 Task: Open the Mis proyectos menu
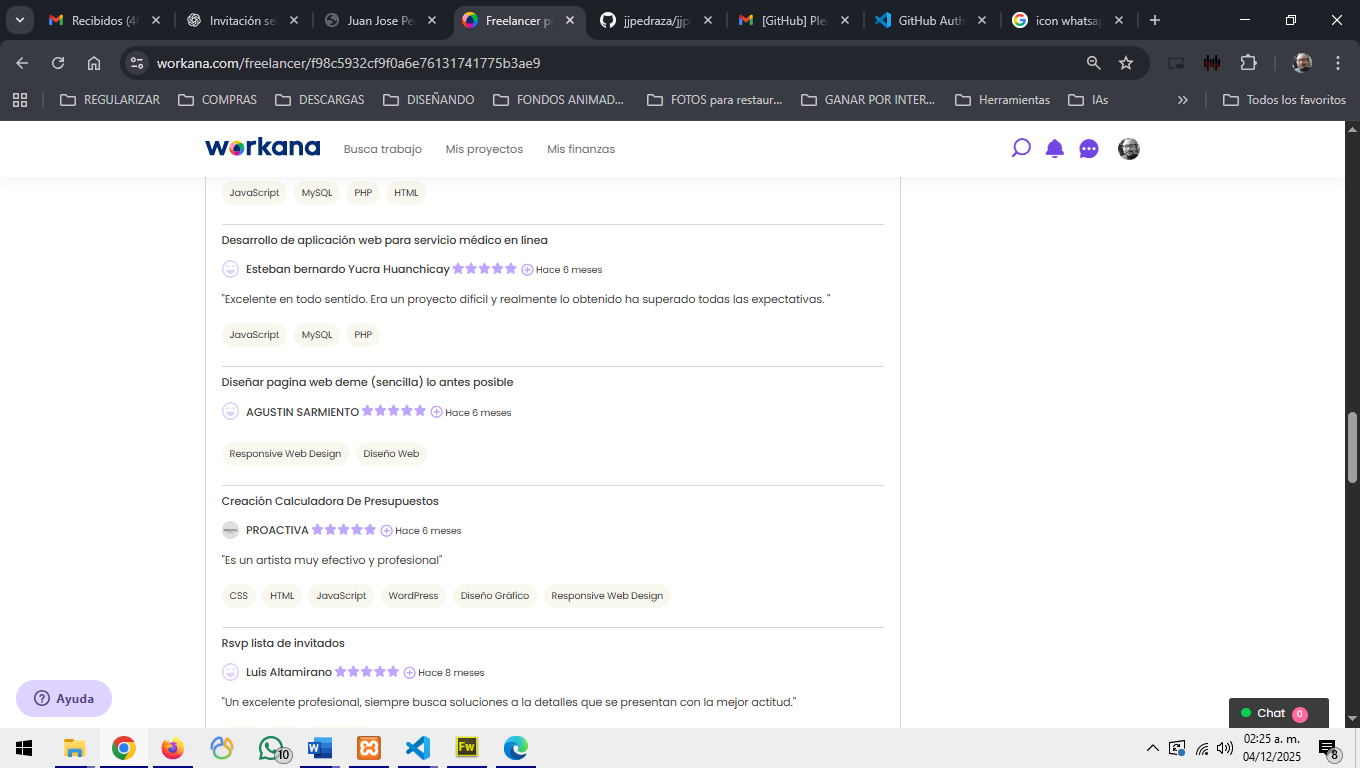point(484,149)
